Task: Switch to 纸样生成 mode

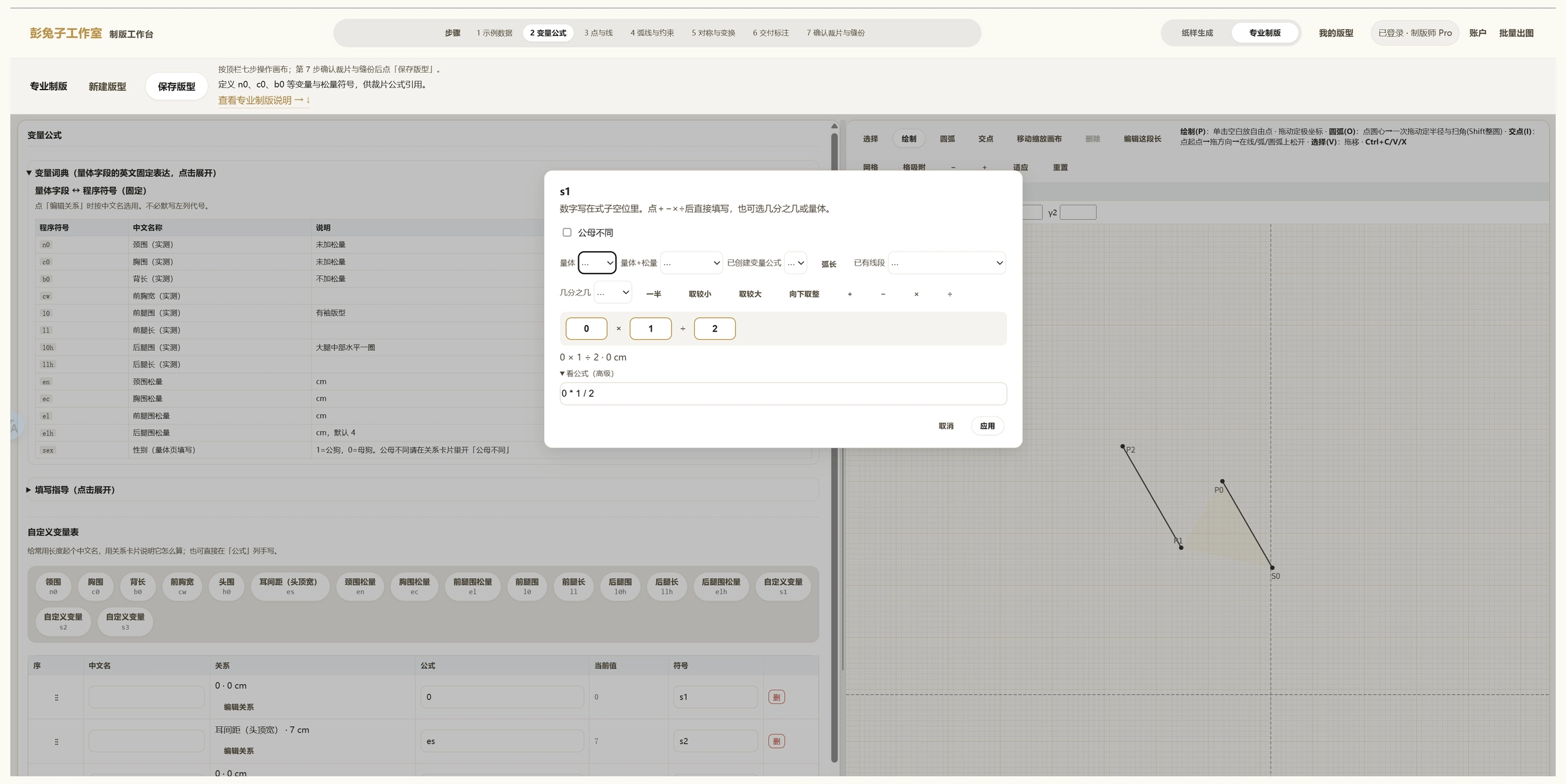Action: 1197,33
